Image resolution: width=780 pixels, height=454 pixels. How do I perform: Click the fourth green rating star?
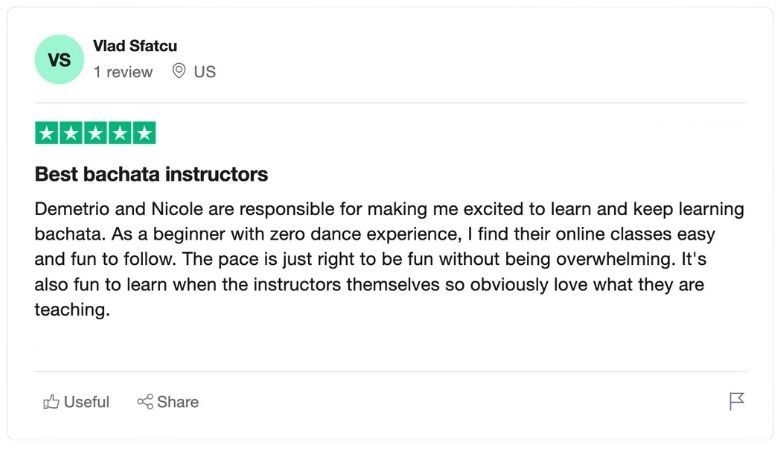[120, 133]
